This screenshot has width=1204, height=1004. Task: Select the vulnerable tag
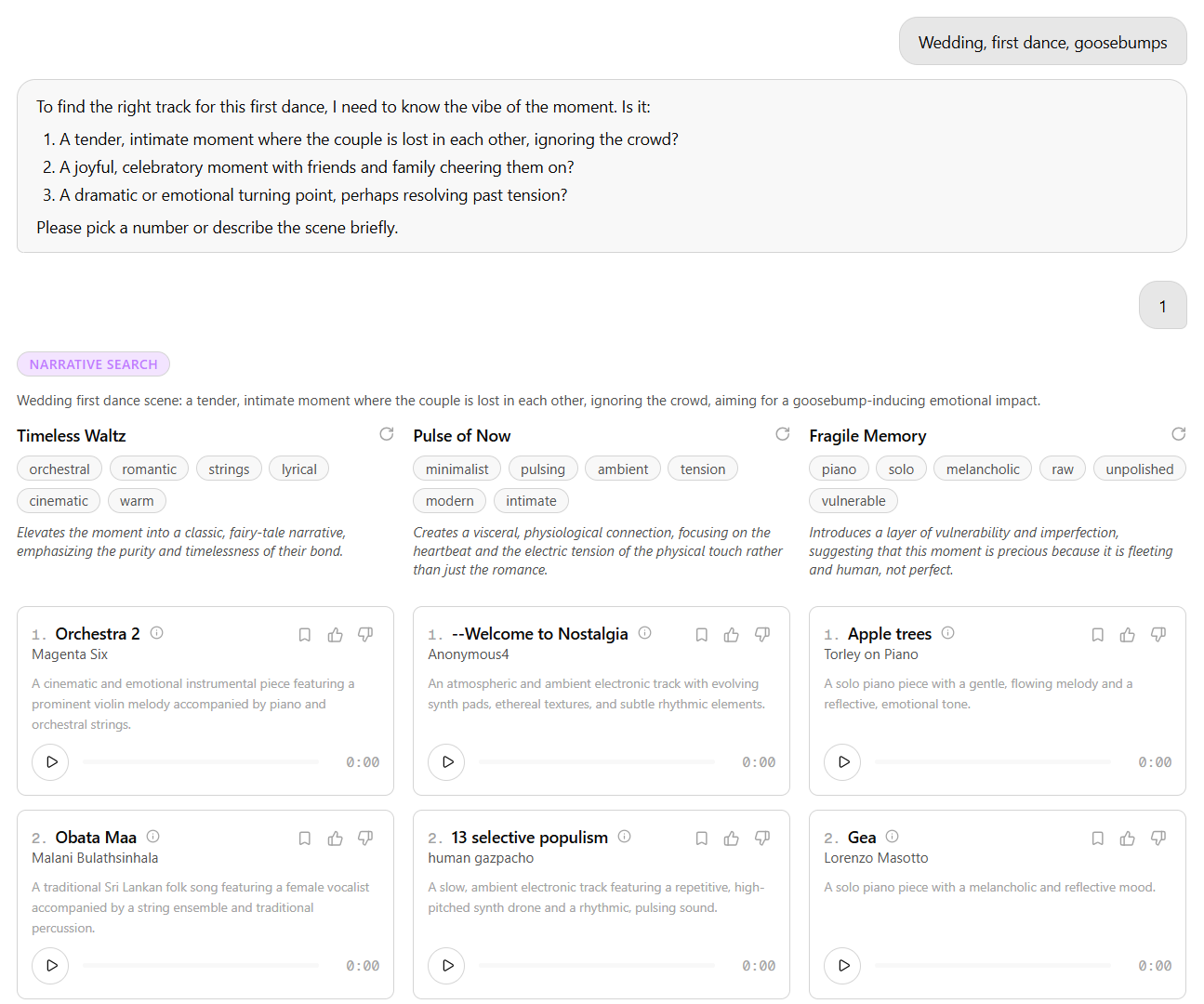point(853,501)
